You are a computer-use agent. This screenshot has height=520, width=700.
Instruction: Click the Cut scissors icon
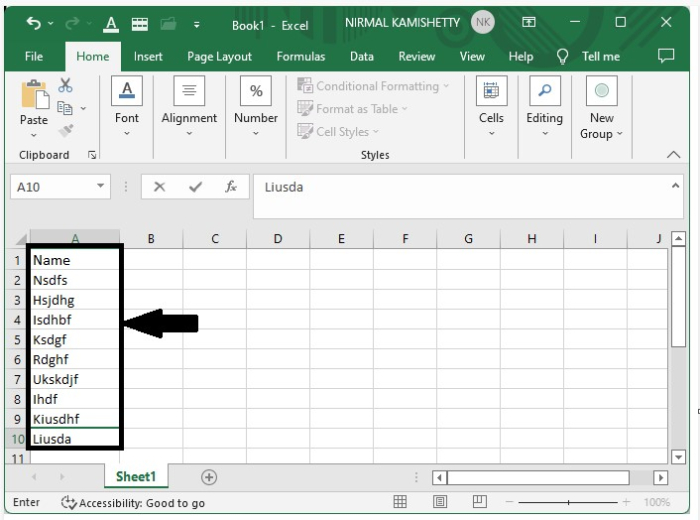66,86
